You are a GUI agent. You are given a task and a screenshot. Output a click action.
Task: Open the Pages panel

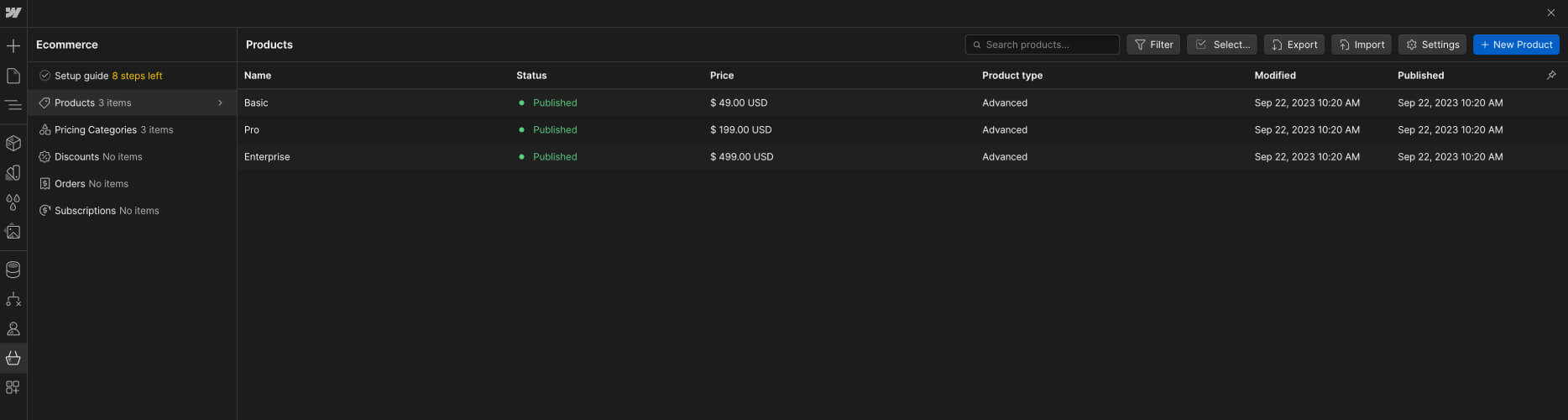(x=13, y=76)
